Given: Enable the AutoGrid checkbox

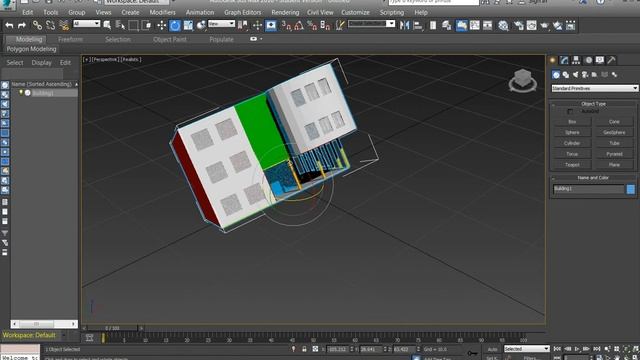Looking at the screenshot, I should [570, 111].
